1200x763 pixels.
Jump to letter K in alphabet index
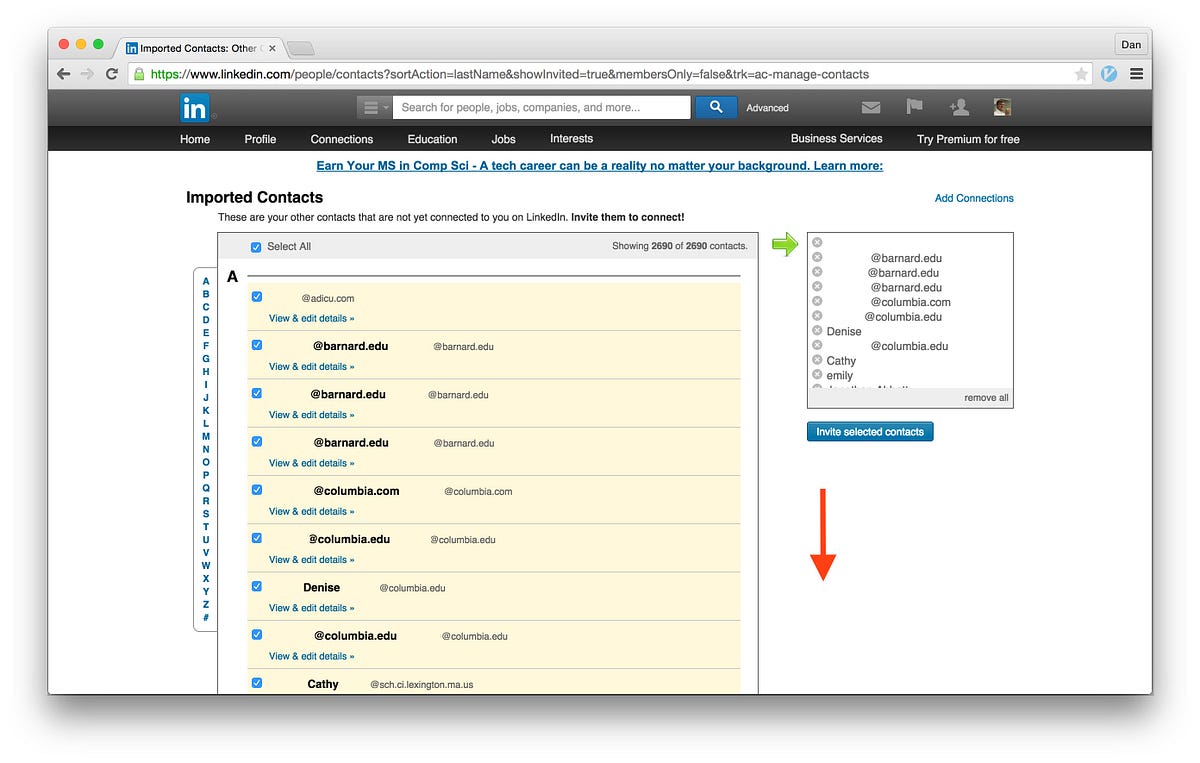(x=206, y=410)
